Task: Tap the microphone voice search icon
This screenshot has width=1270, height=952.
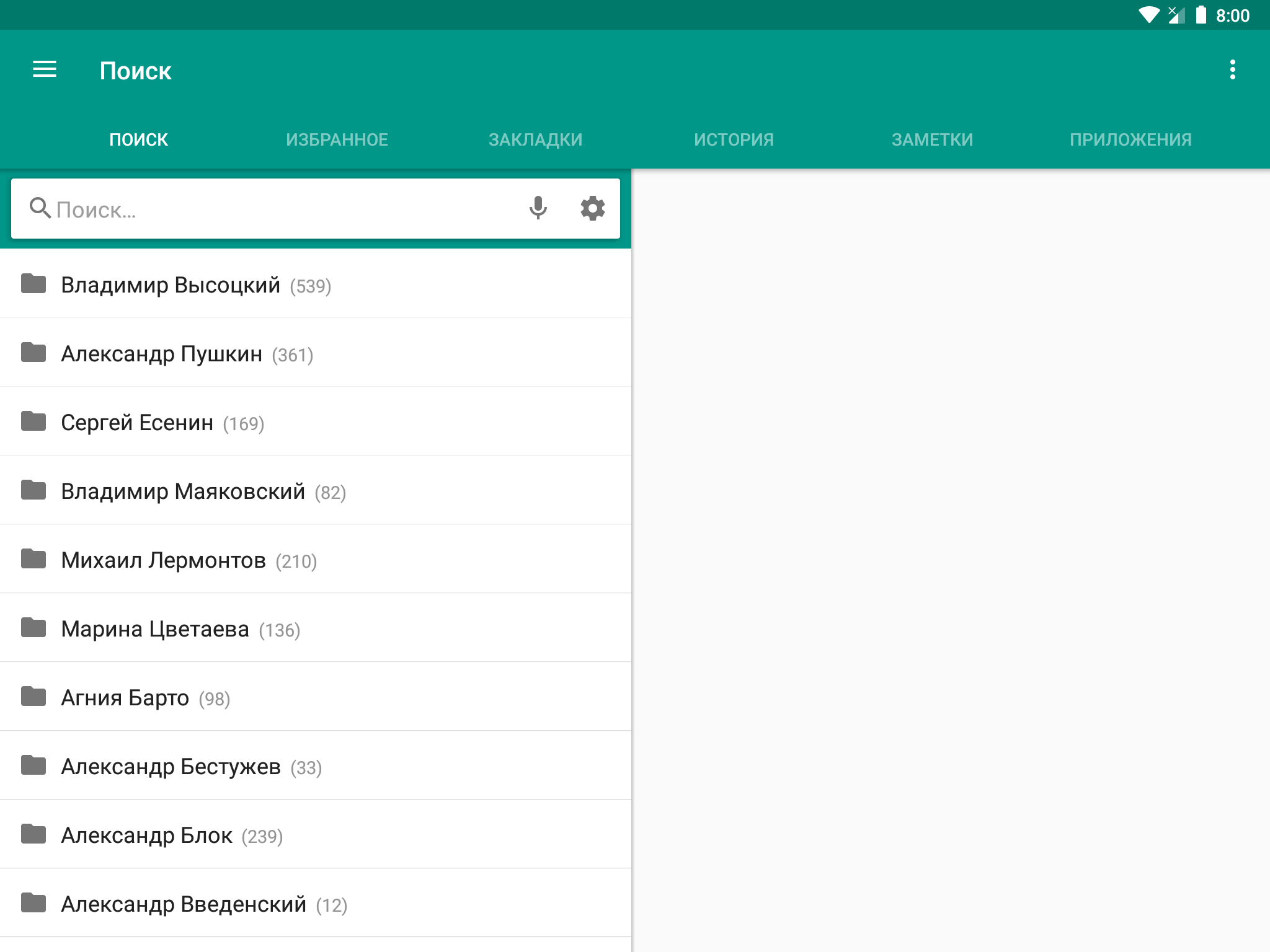Action: pos(538,208)
